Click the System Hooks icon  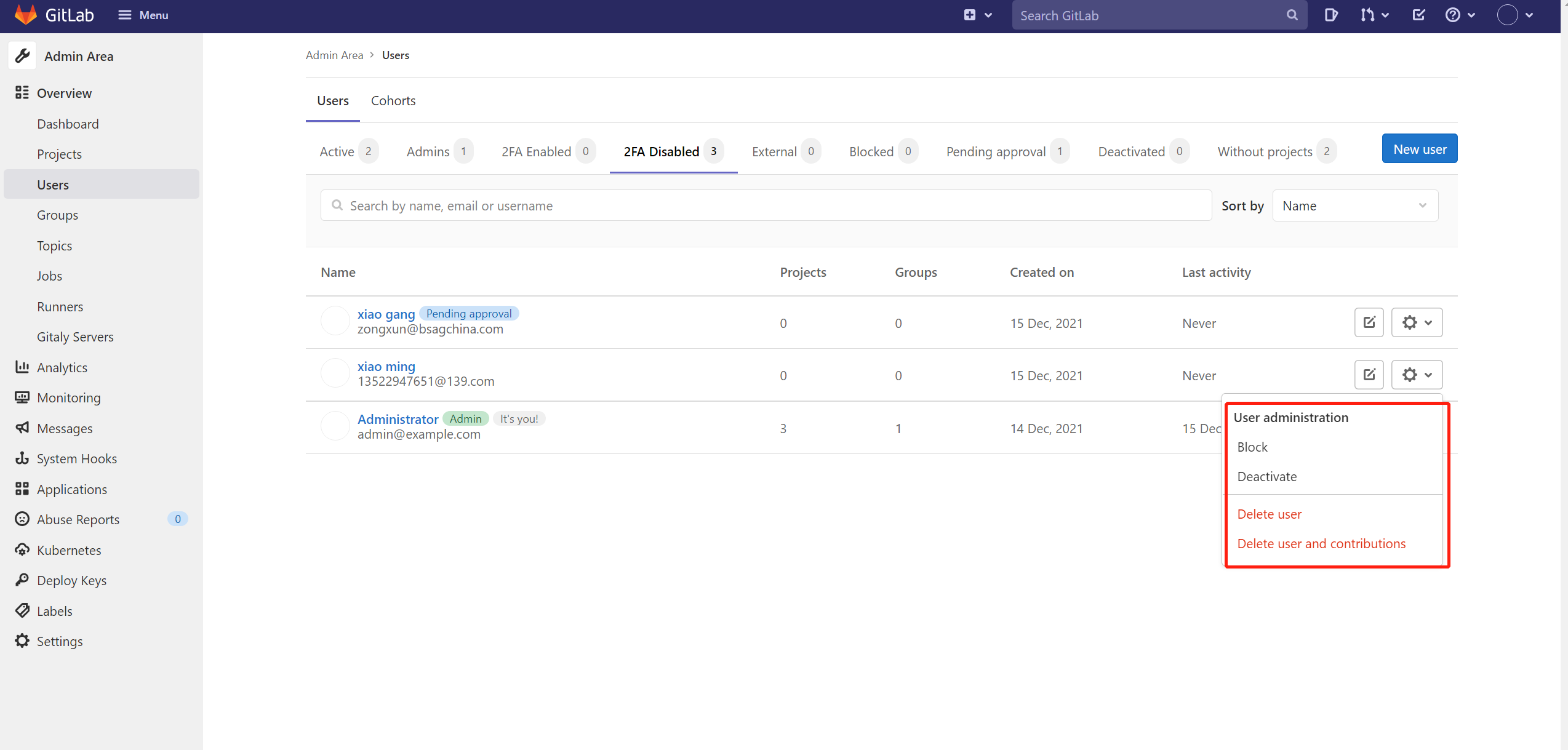(x=22, y=458)
